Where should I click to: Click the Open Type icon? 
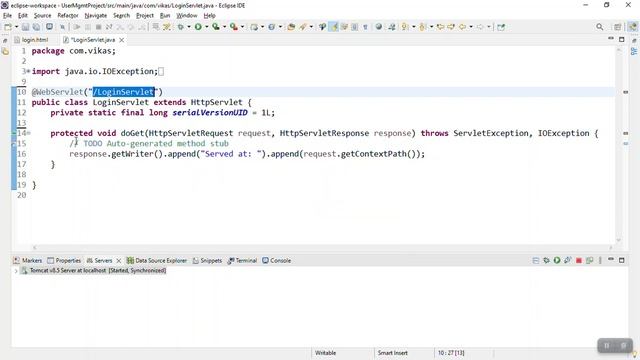291,27
